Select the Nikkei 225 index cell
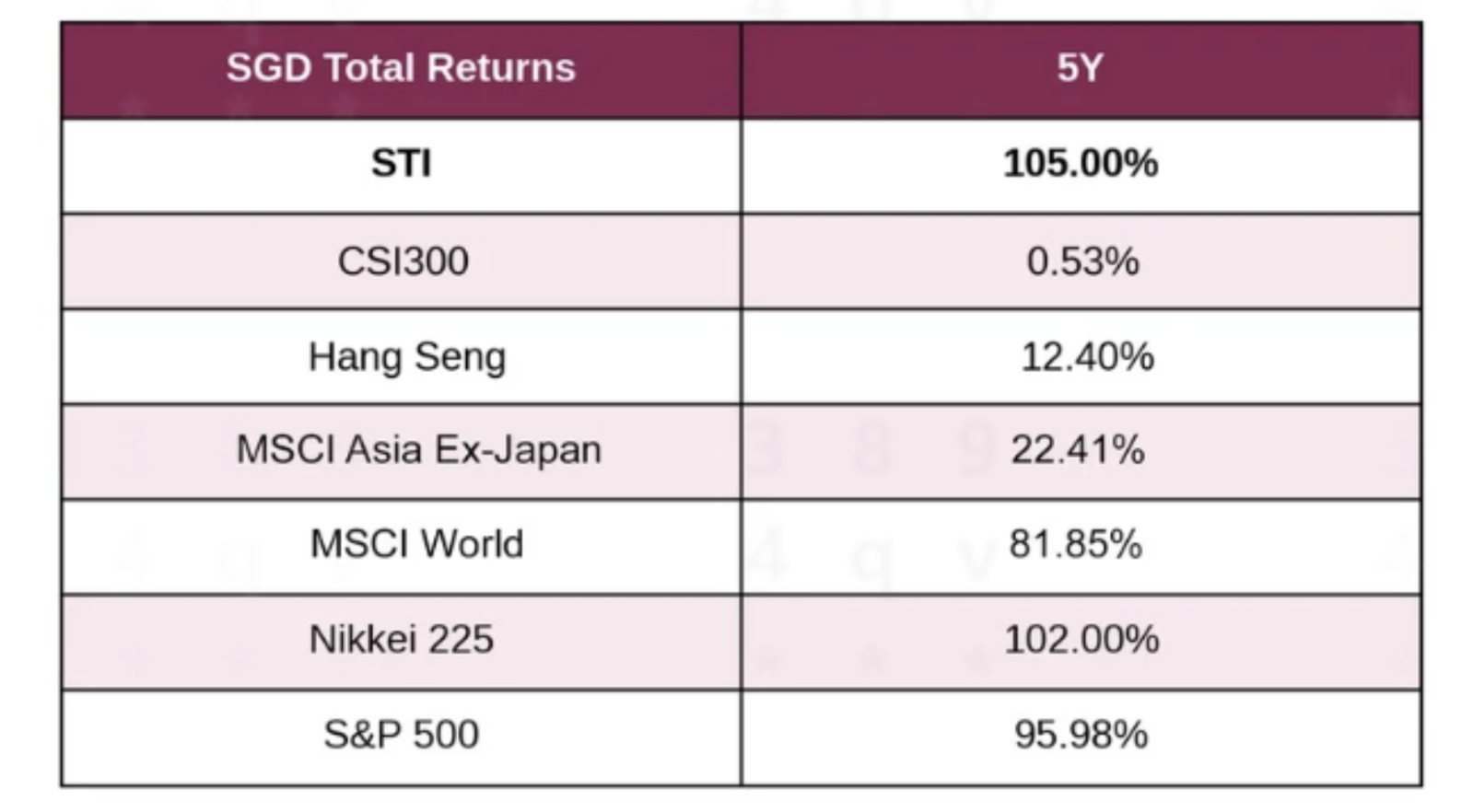 point(402,640)
